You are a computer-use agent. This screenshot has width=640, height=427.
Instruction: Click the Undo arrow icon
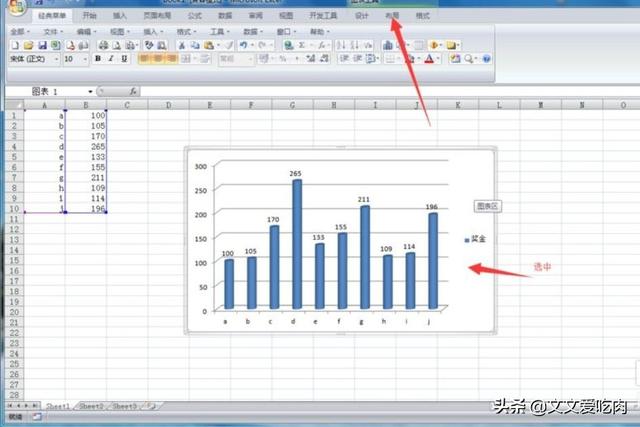click(x=243, y=45)
